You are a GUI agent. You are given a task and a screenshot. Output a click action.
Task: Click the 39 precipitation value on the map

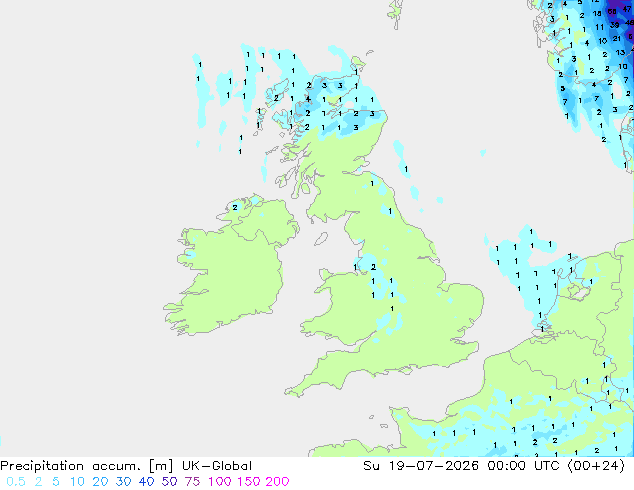(614, 25)
